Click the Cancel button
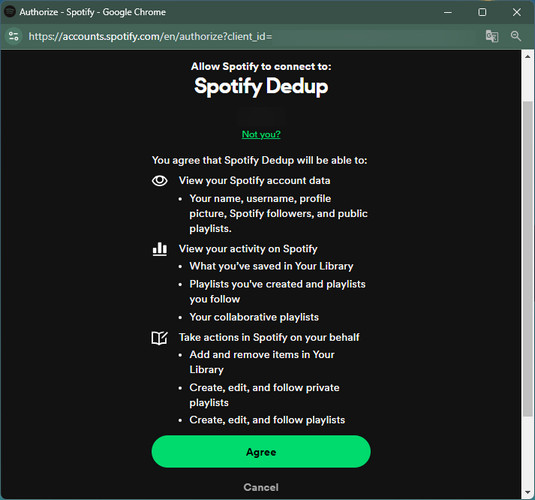 coord(261,487)
